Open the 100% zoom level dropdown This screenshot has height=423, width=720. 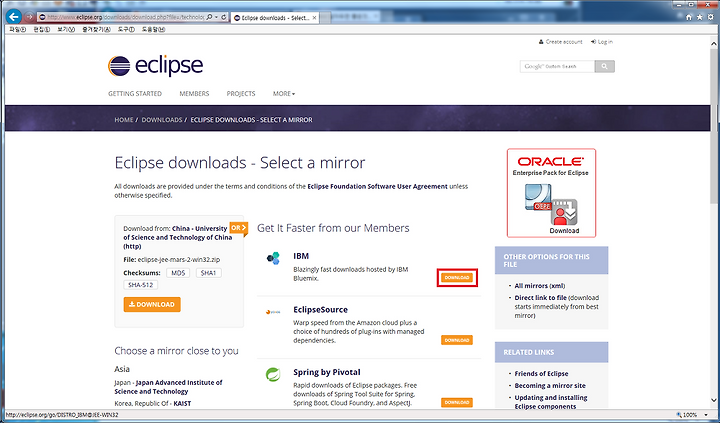[706, 415]
